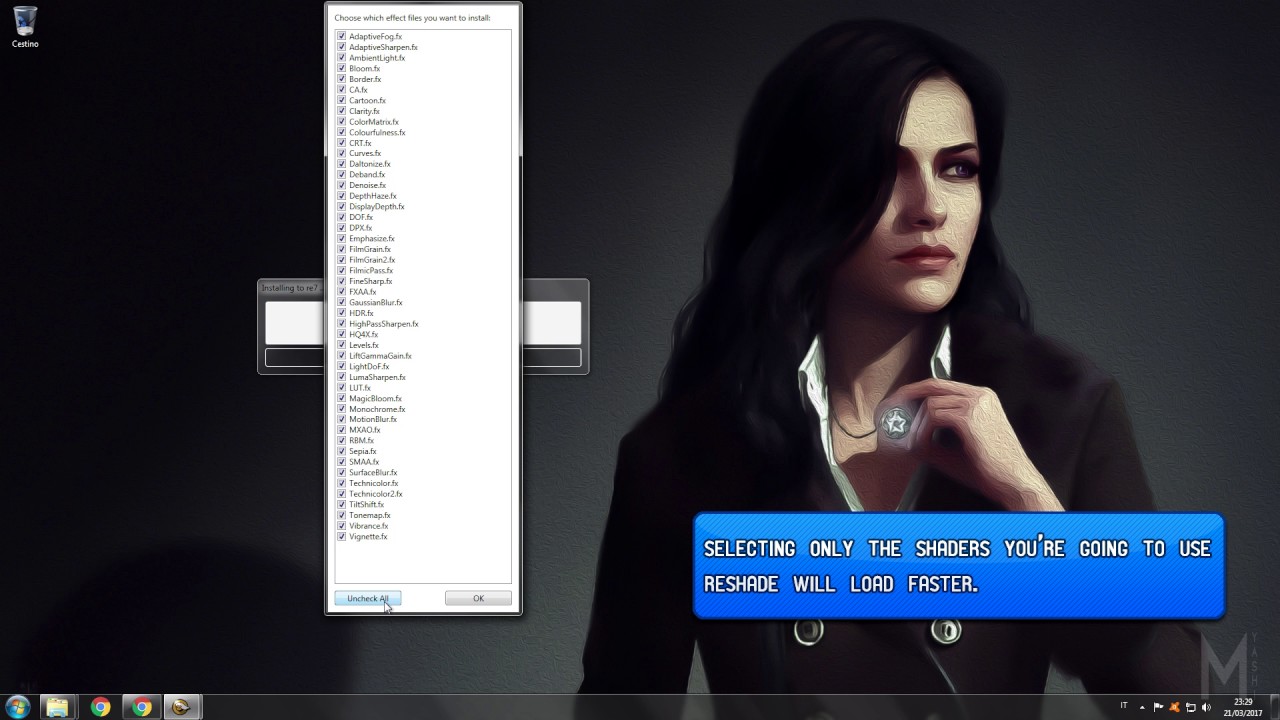This screenshot has height=720, width=1280.
Task: Uncheck the Clarity.fx checkbox
Action: pos(341,111)
